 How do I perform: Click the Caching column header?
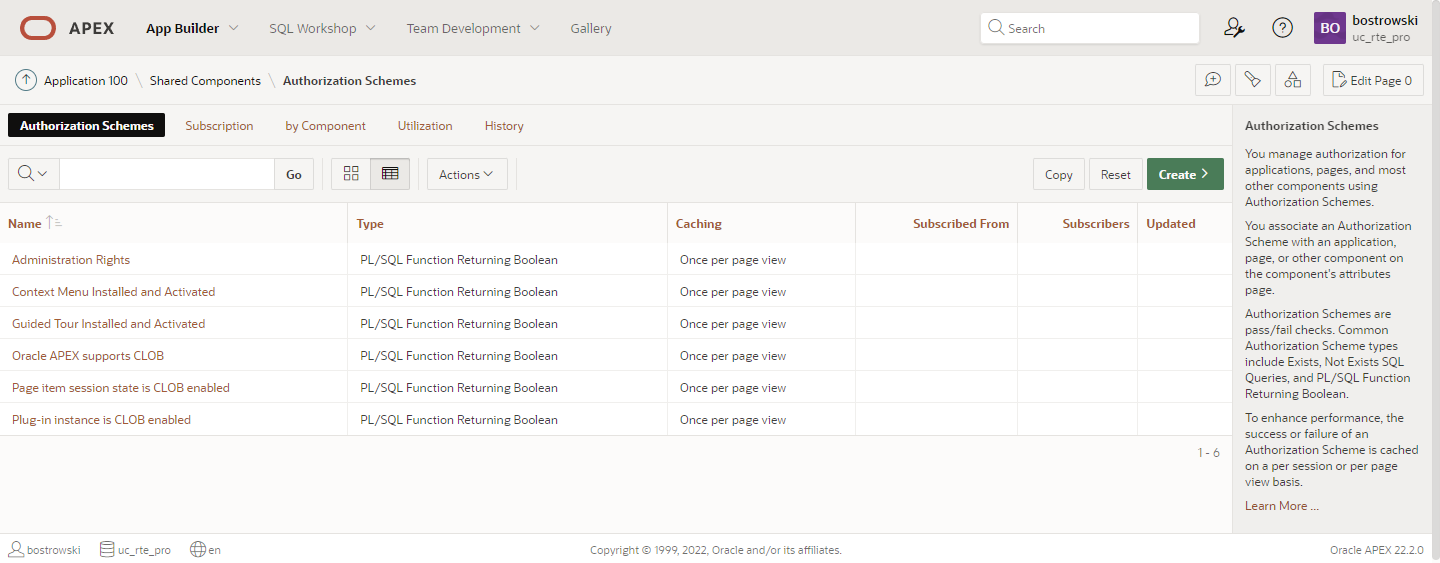[x=699, y=224]
